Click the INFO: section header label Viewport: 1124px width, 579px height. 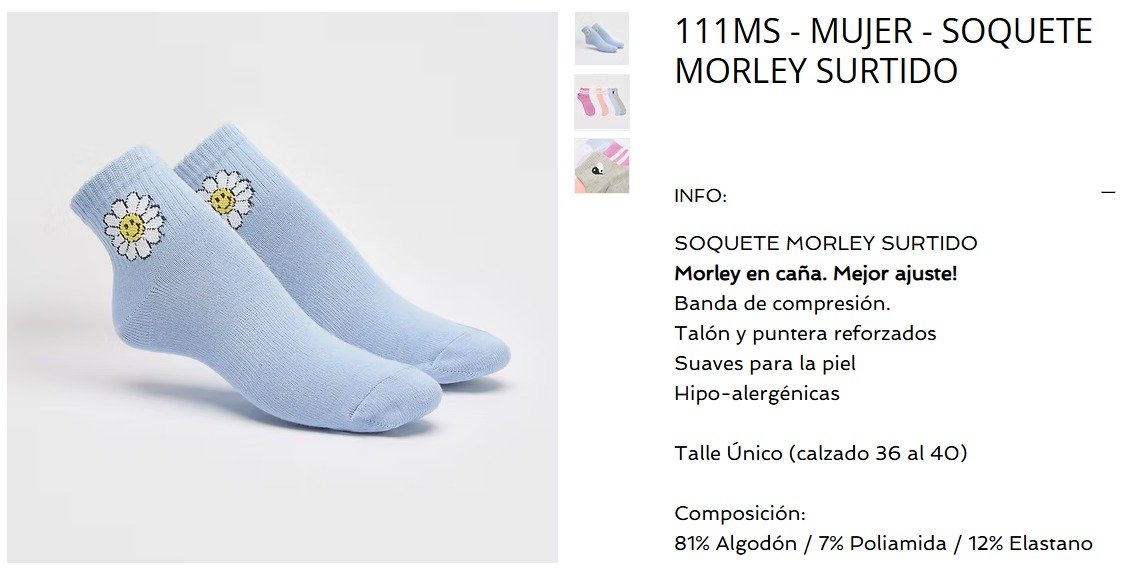click(700, 196)
